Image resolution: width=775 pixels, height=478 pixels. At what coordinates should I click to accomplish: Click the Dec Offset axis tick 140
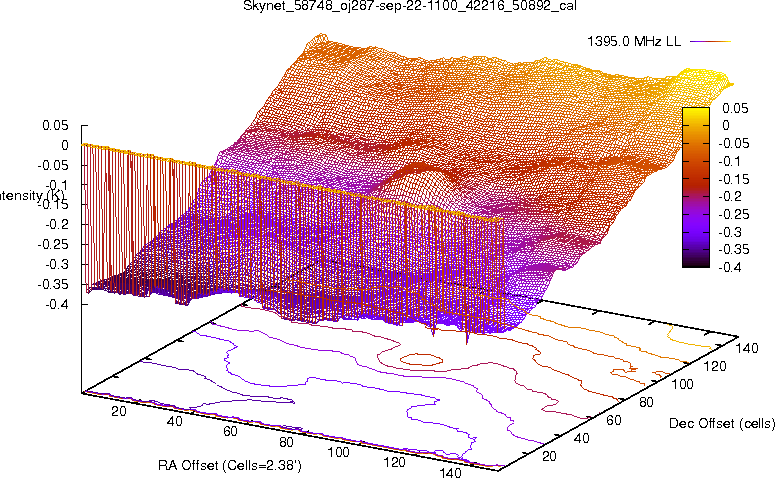tap(746, 348)
